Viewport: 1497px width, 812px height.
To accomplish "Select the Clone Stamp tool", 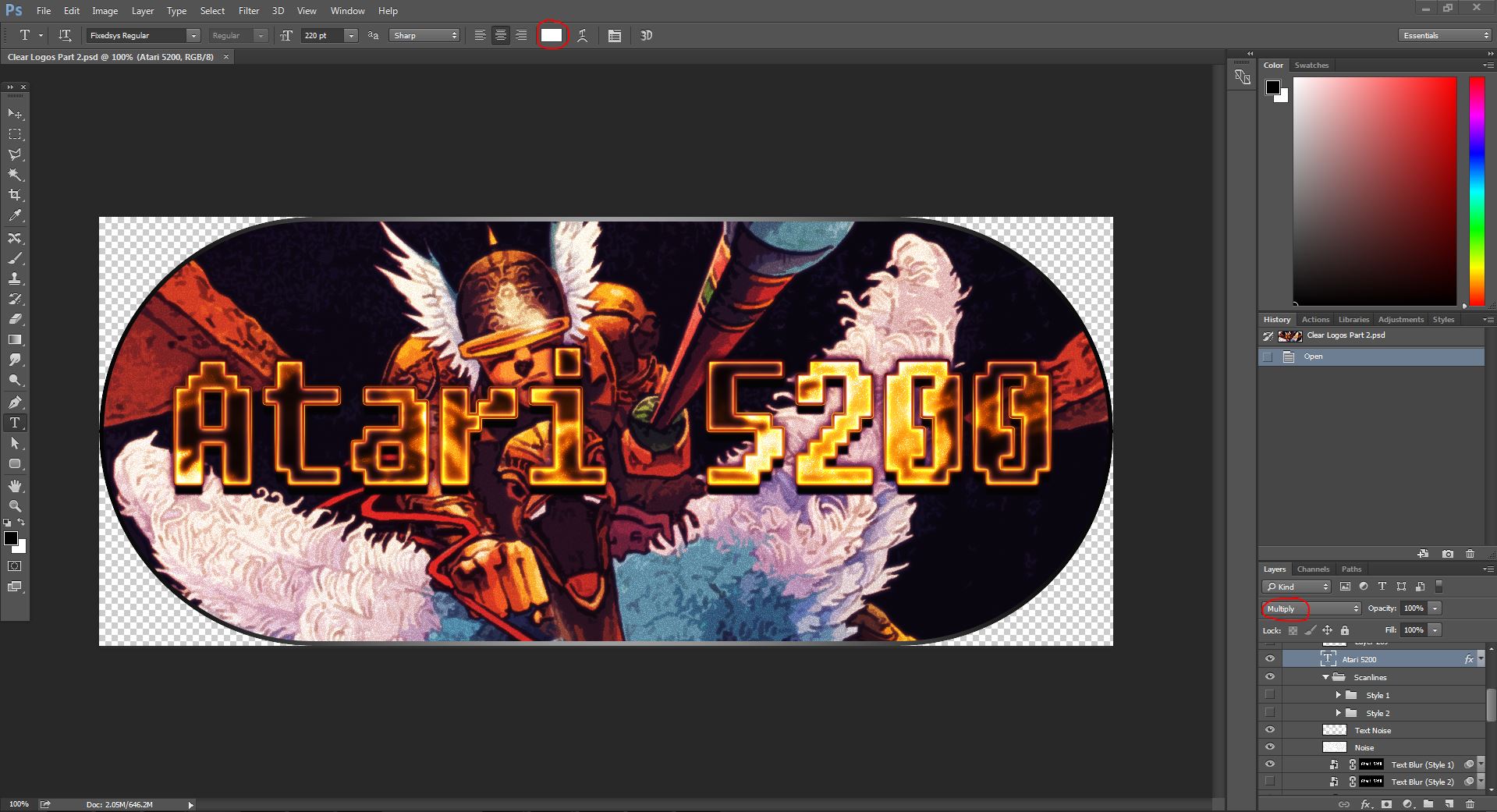I will click(x=15, y=278).
